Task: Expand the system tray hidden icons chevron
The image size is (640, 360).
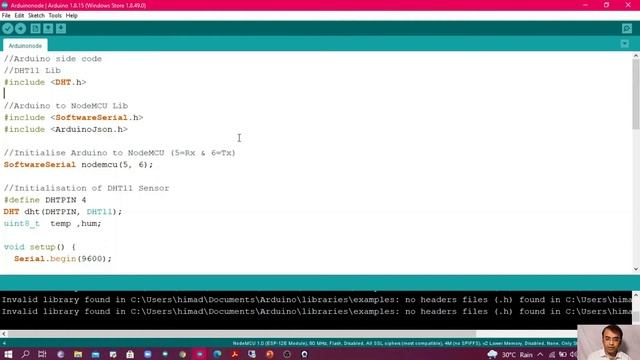Action: (x=540, y=354)
